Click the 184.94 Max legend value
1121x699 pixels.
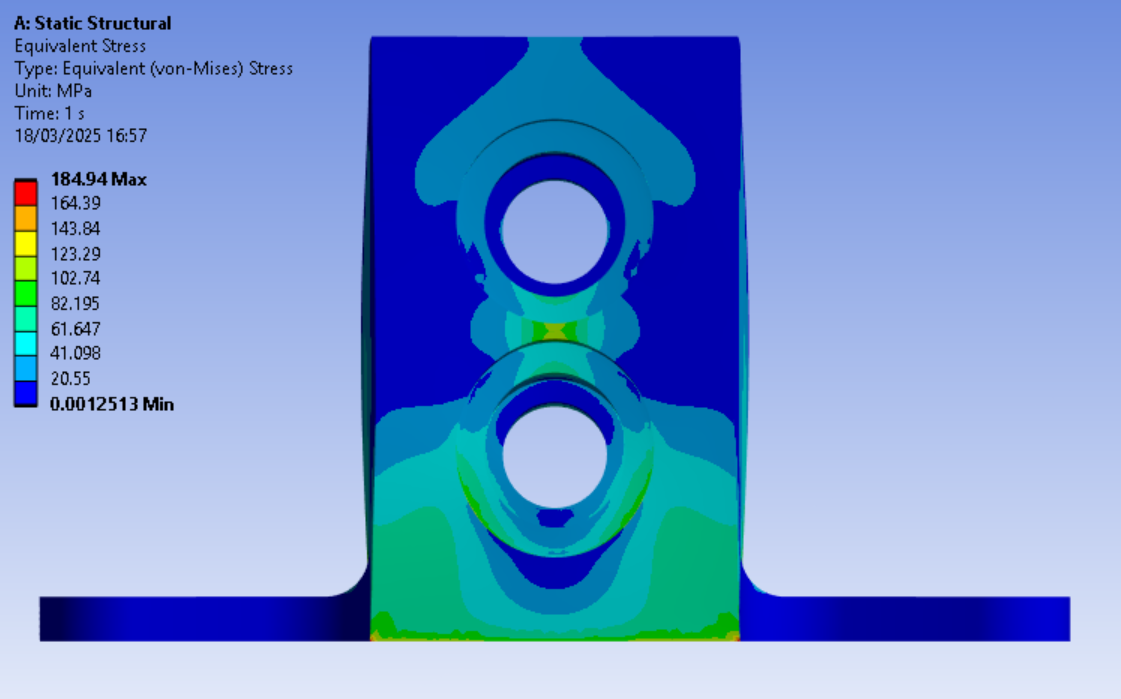click(98, 180)
